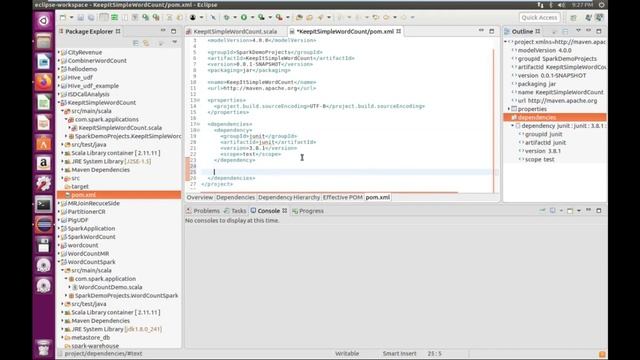Click the Smart Insert status bar entry
Screen dimensions: 640x360
coord(399,353)
